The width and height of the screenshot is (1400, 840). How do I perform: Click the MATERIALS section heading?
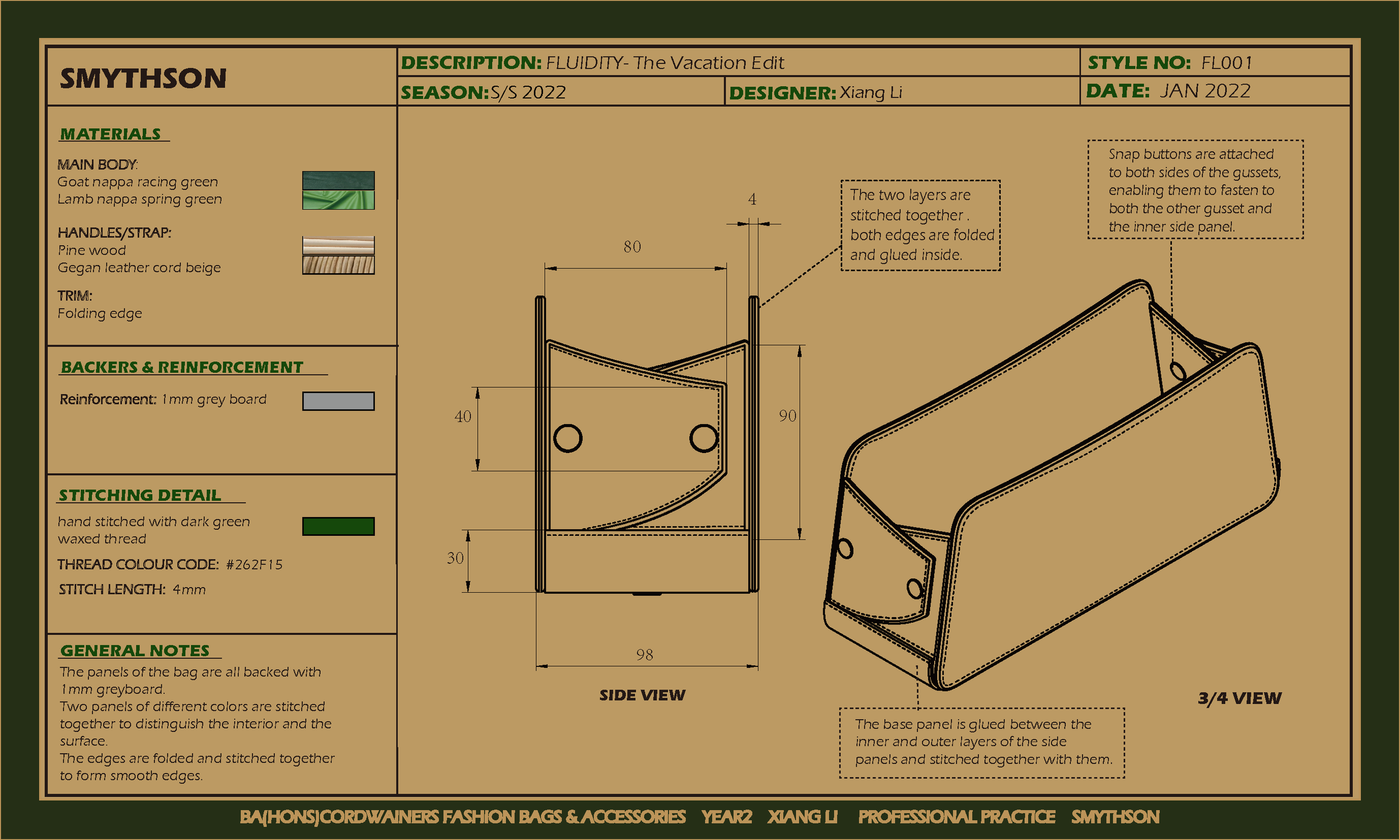(111, 134)
